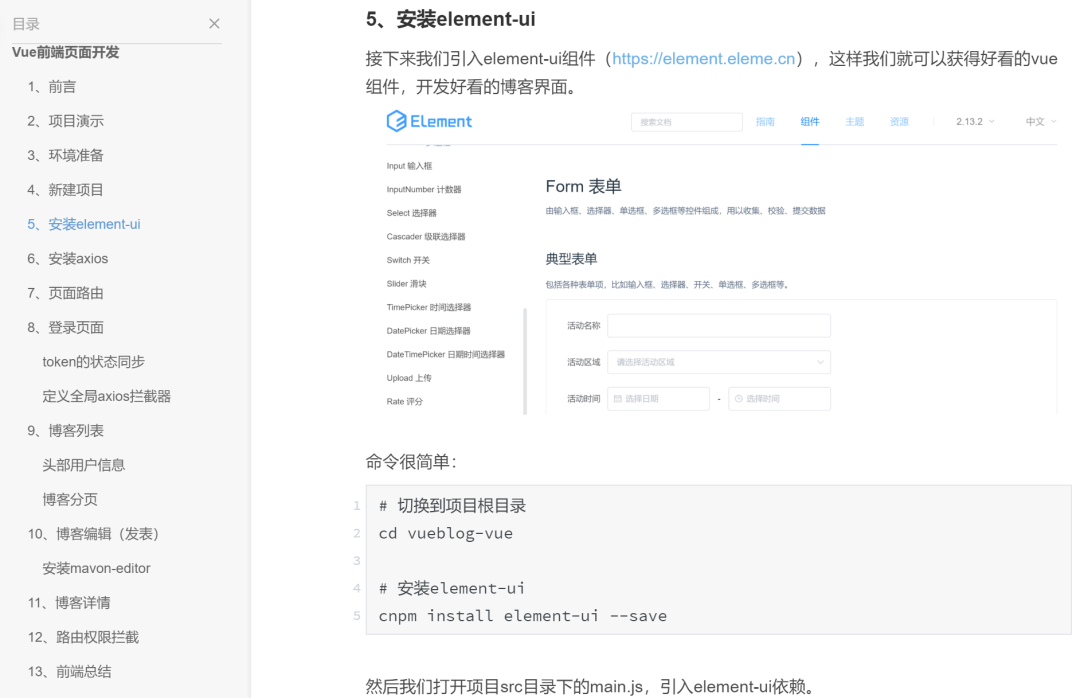Image resolution: width=1080 pixels, height=698 pixels.
Task: Navigate to 9、博客列表
Action: (65, 431)
